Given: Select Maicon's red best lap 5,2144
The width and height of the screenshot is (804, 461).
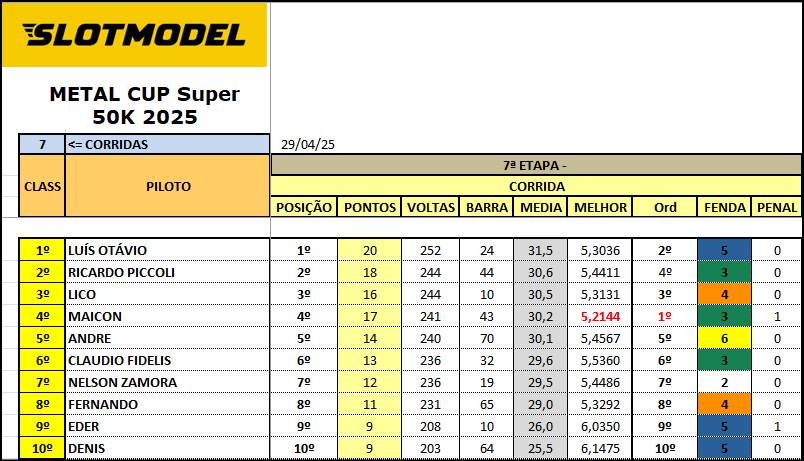Looking at the screenshot, I should 600,316.
